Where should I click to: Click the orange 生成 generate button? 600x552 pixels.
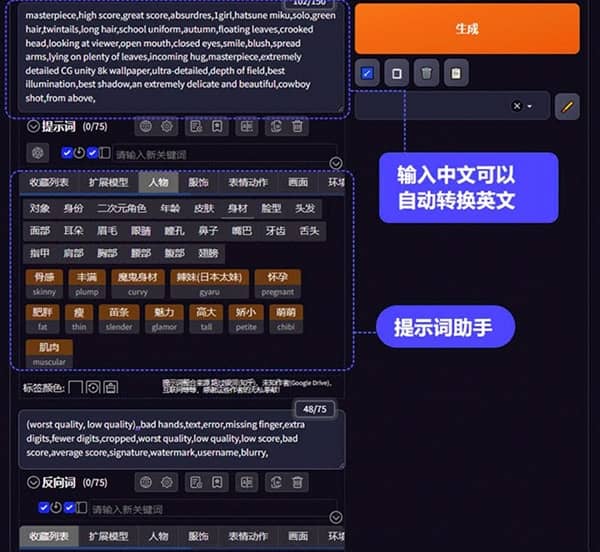(x=467, y=29)
